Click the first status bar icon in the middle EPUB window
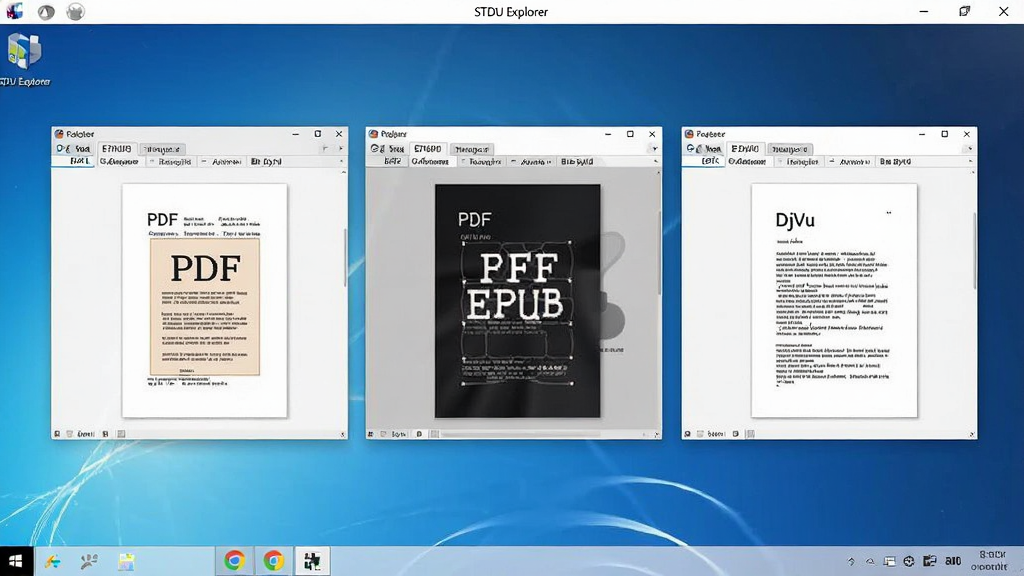This screenshot has width=1024, height=576. pos(370,434)
